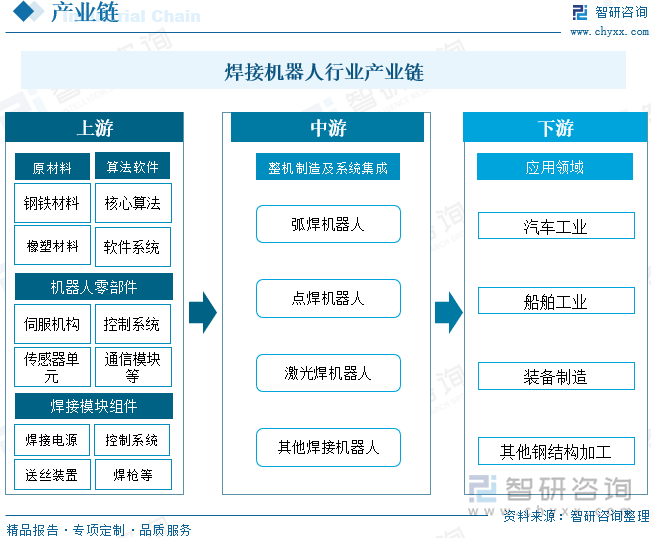Select the 其他焊接机器人 box
Image resolution: width=651 pixels, height=538 pixels.
tap(328, 448)
